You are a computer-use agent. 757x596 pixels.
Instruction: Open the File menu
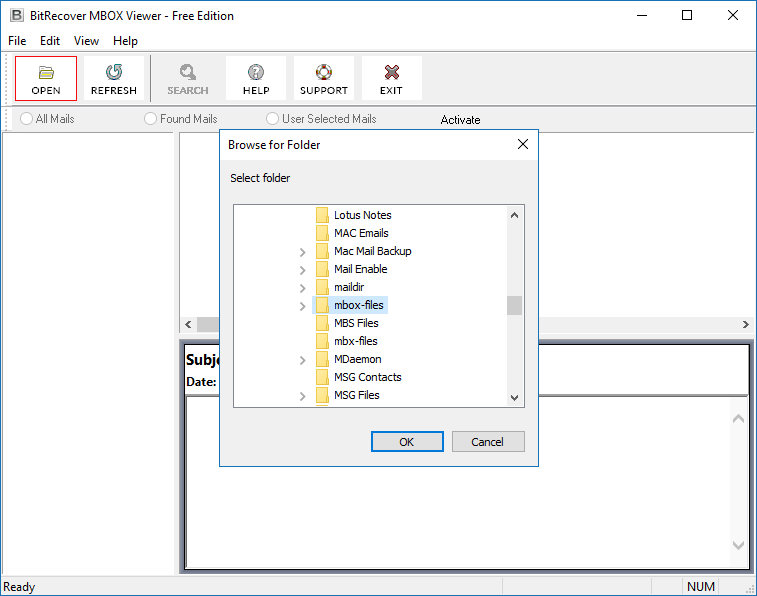(x=17, y=41)
